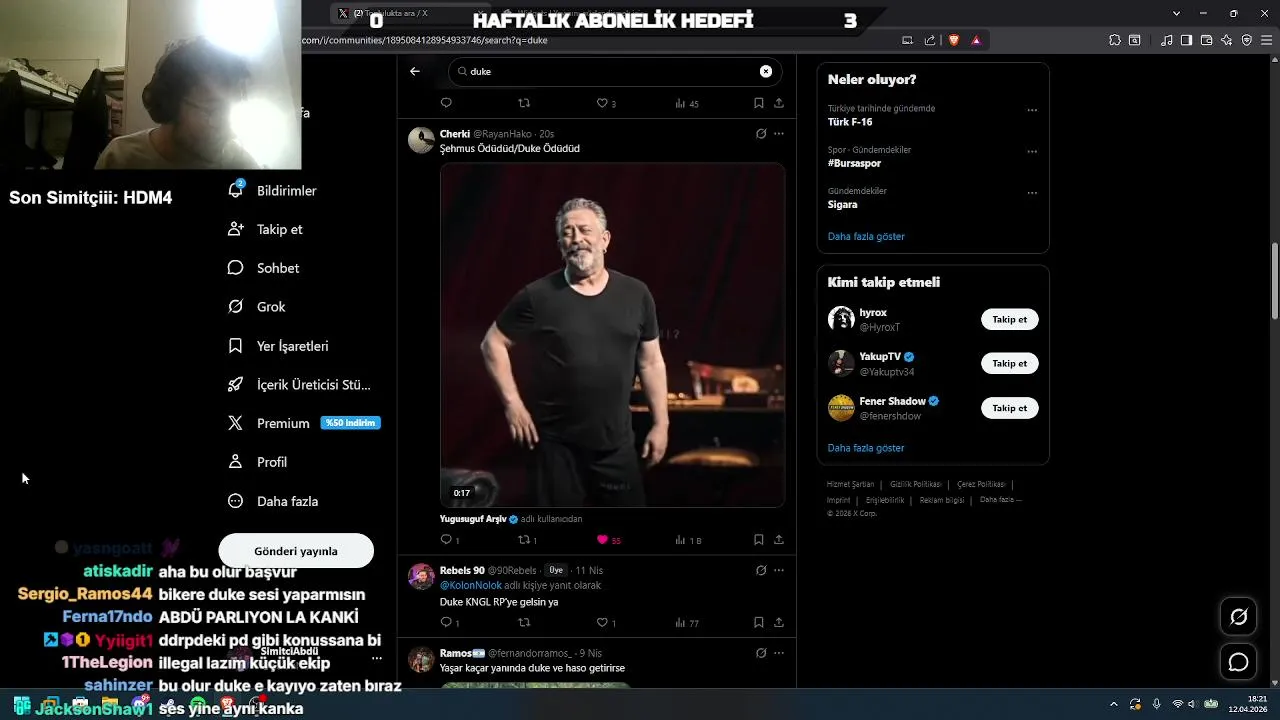Open Grok from the sidebar
Screen dimensions: 1280x720
click(x=257, y=307)
